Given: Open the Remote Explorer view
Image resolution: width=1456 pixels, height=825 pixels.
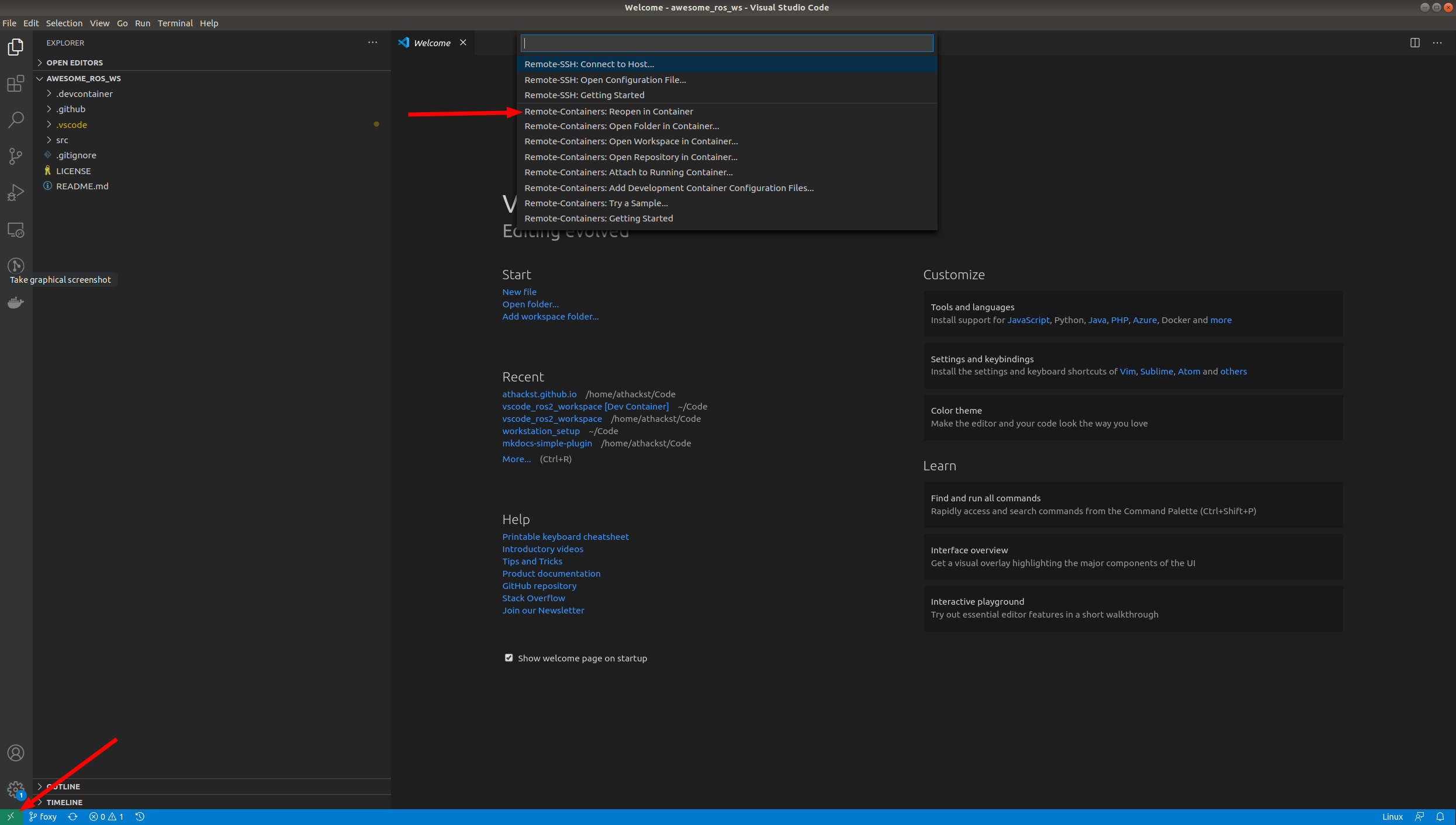Looking at the screenshot, I should click(x=15, y=230).
